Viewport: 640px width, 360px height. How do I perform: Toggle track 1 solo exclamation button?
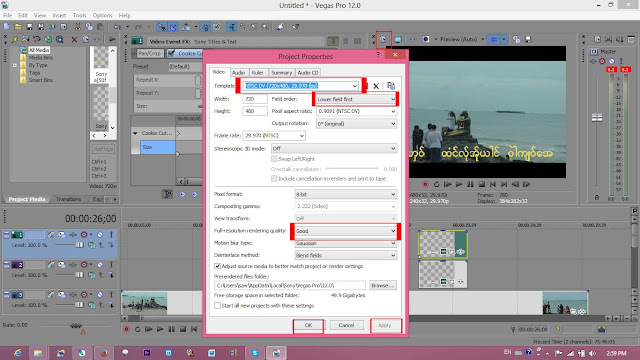(x=111, y=235)
